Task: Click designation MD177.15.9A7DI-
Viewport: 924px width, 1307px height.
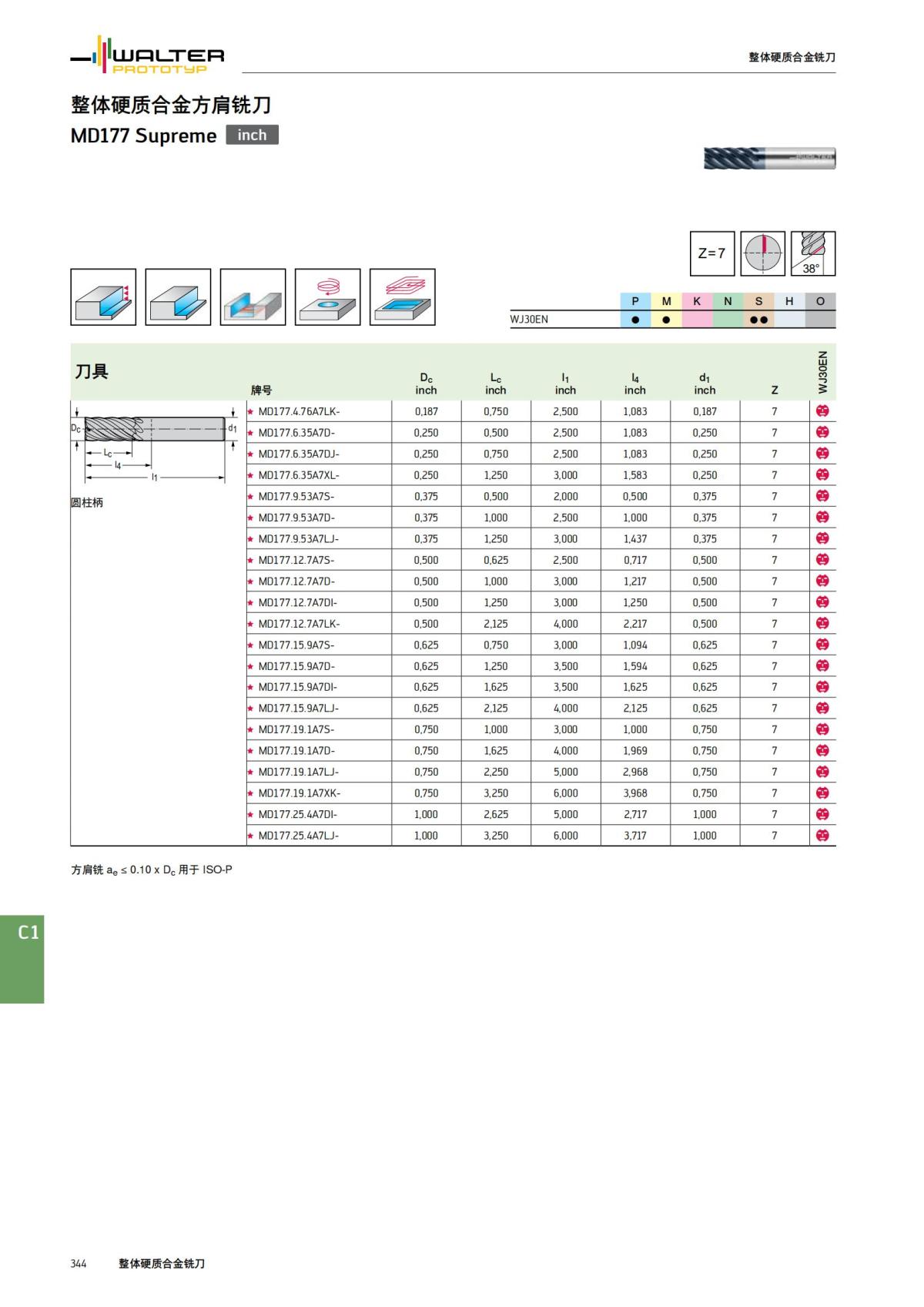Action: tap(298, 687)
